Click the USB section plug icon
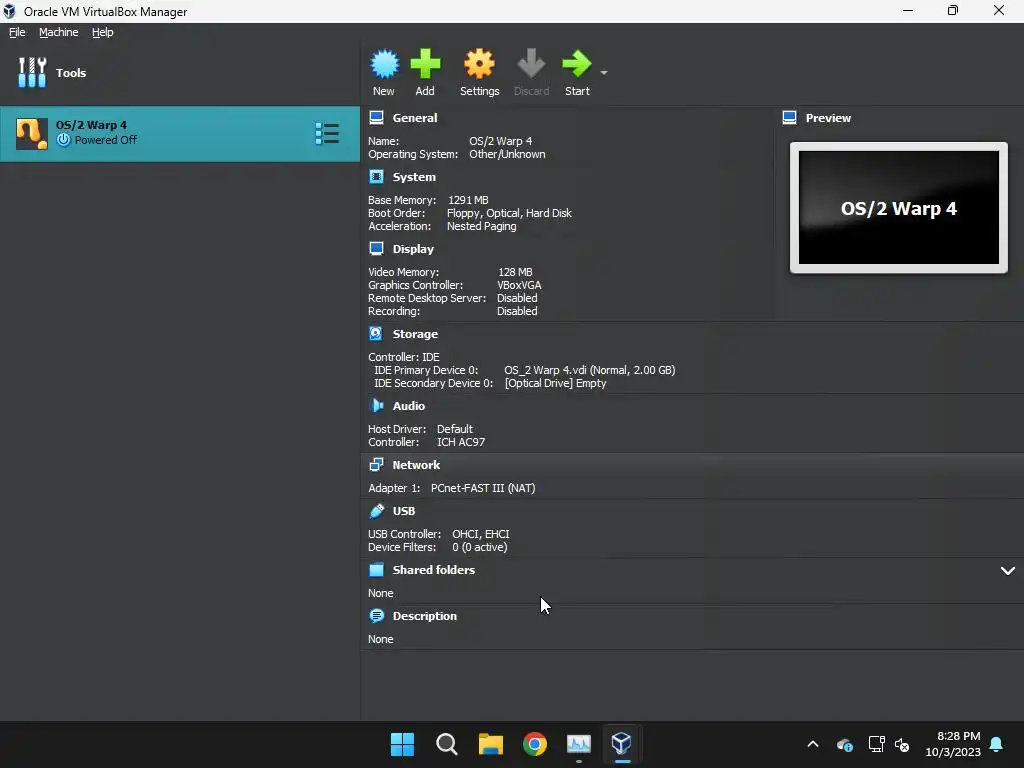This screenshot has width=1024, height=768. 376,511
